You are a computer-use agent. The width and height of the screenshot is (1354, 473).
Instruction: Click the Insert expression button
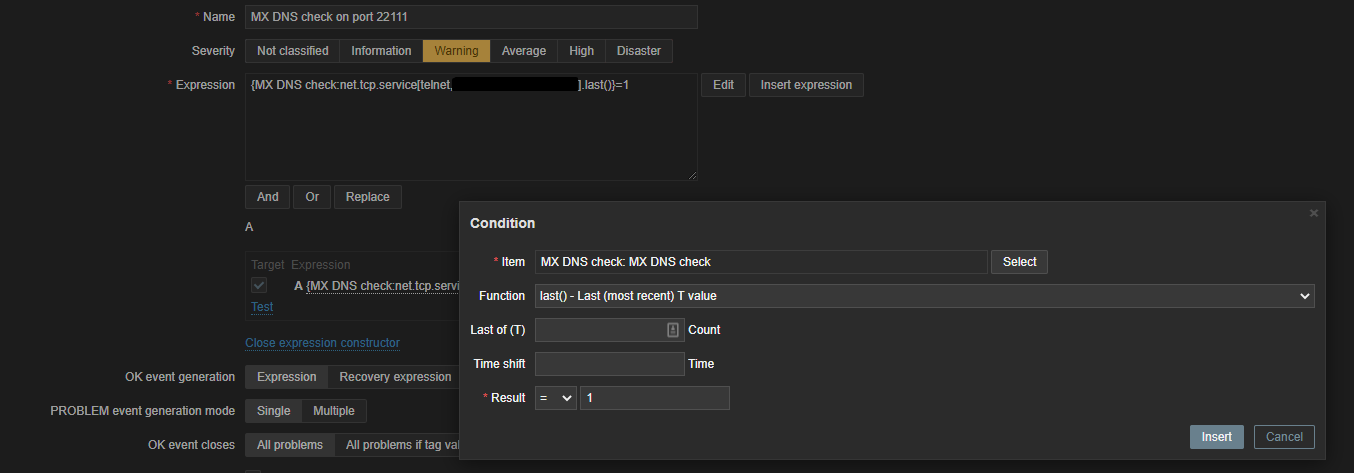[806, 85]
